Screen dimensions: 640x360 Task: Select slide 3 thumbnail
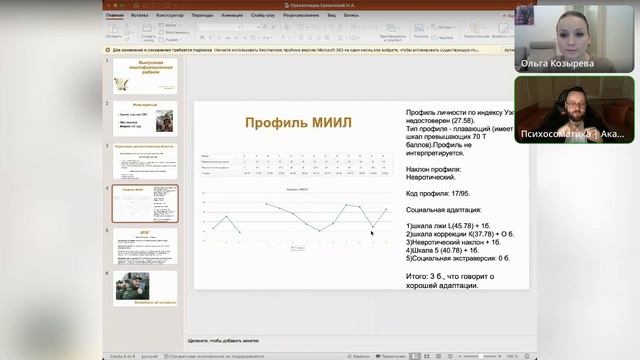(145, 161)
